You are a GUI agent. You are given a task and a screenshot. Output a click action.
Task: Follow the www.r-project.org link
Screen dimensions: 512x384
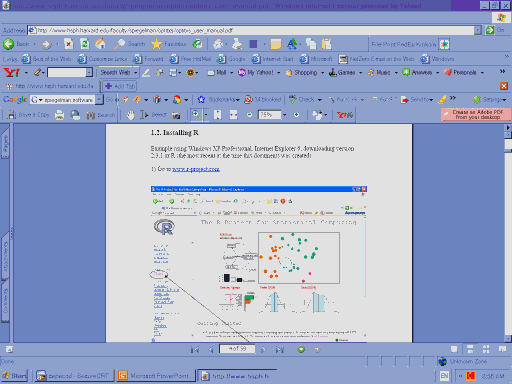click(196, 169)
